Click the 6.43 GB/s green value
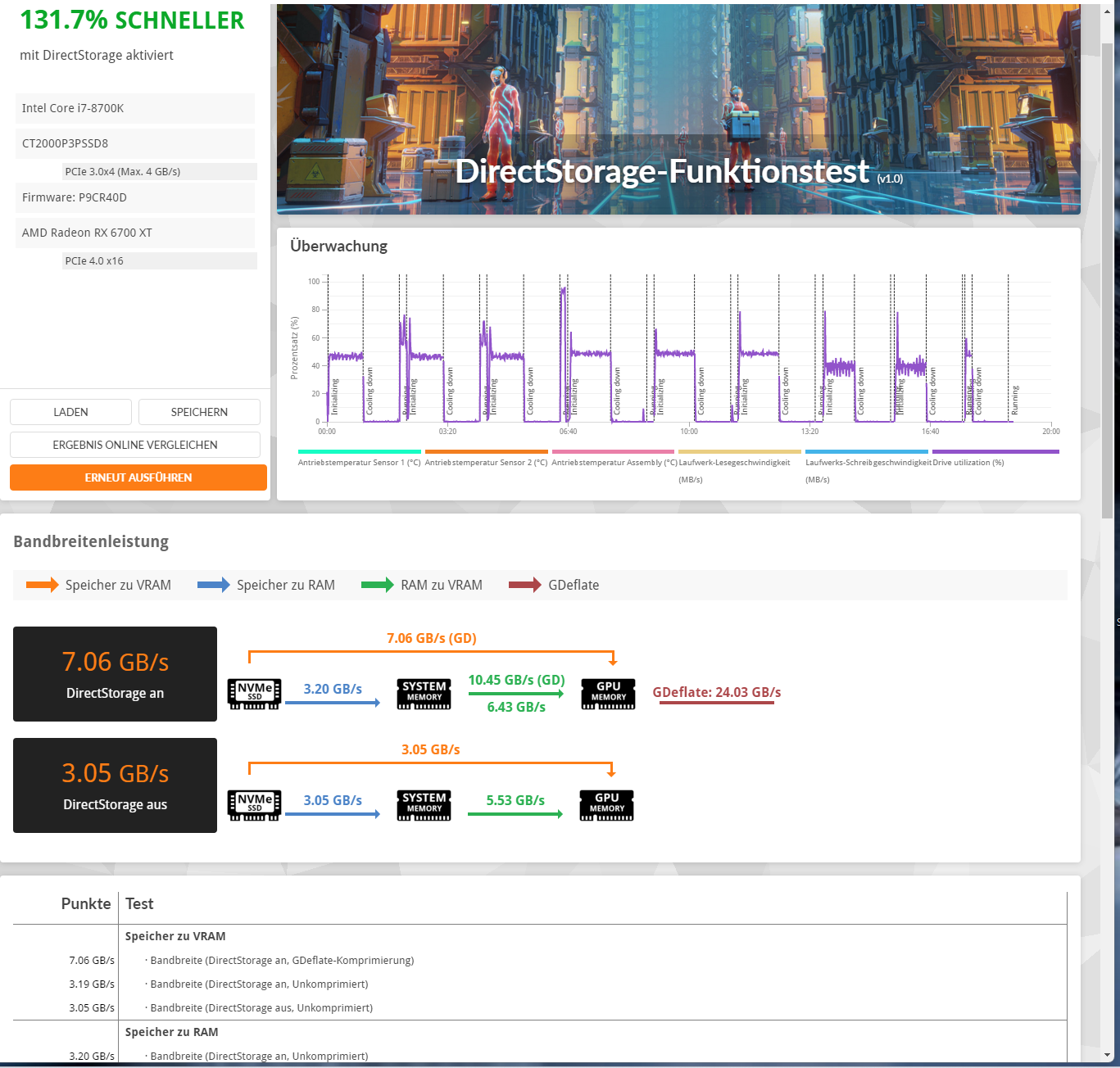Image resolution: width=1120 pixels, height=1068 pixels. (x=516, y=707)
